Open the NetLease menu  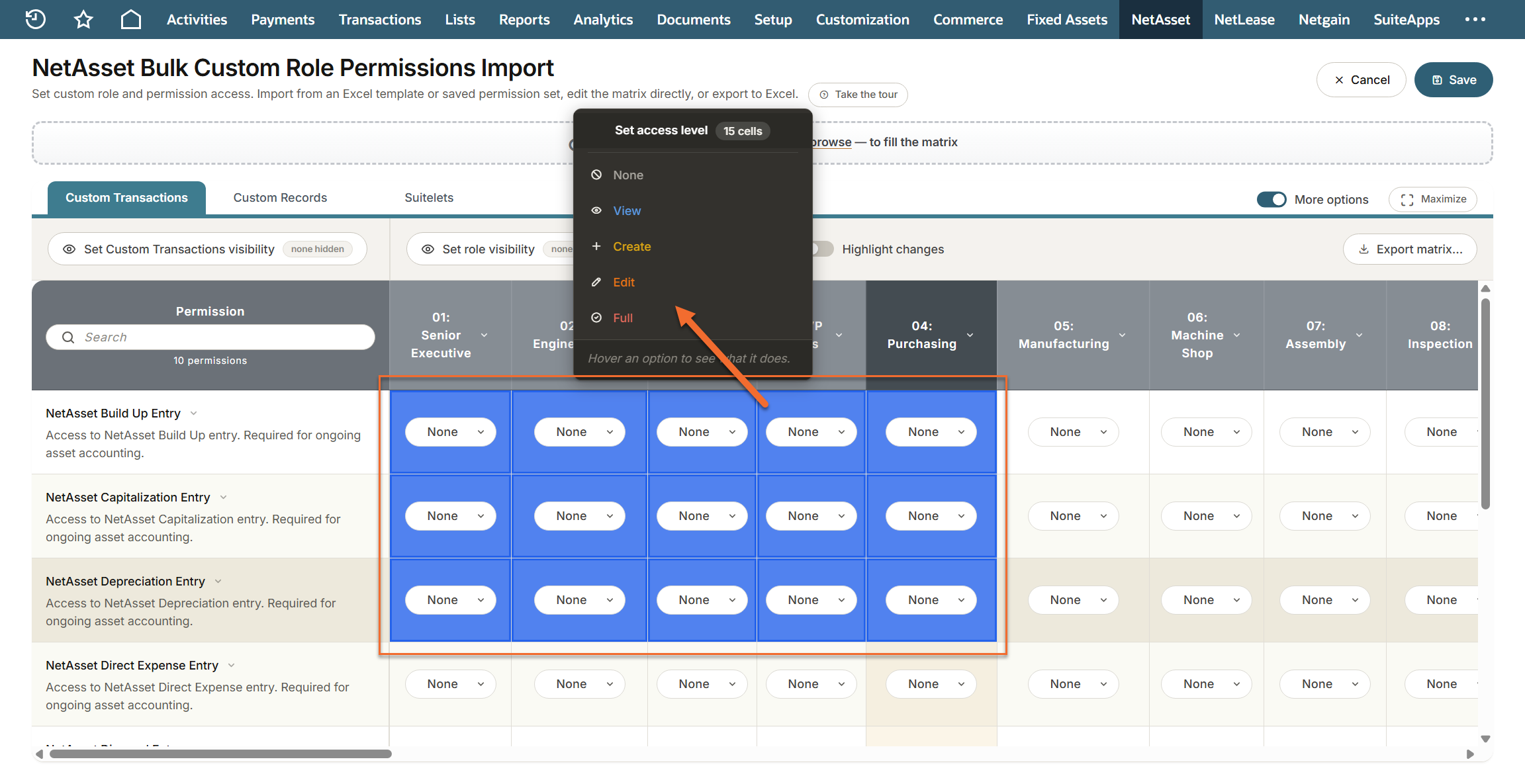1244,19
